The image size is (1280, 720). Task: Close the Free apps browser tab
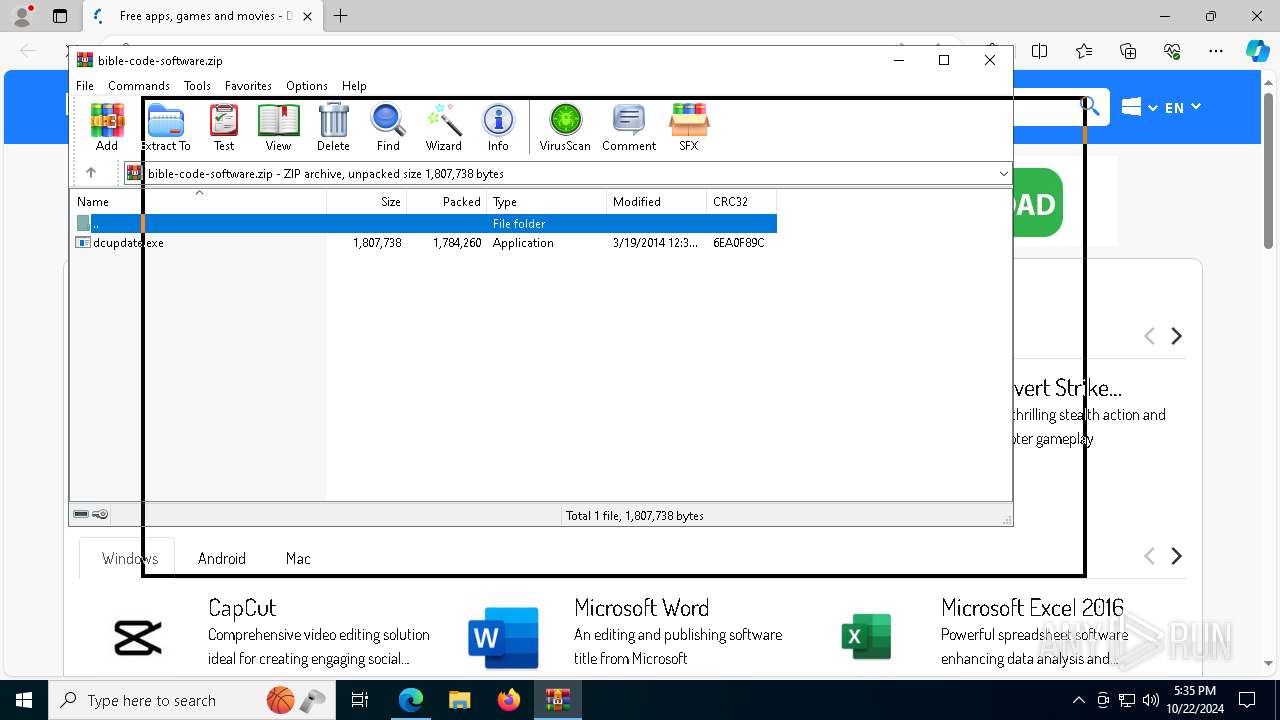(308, 16)
